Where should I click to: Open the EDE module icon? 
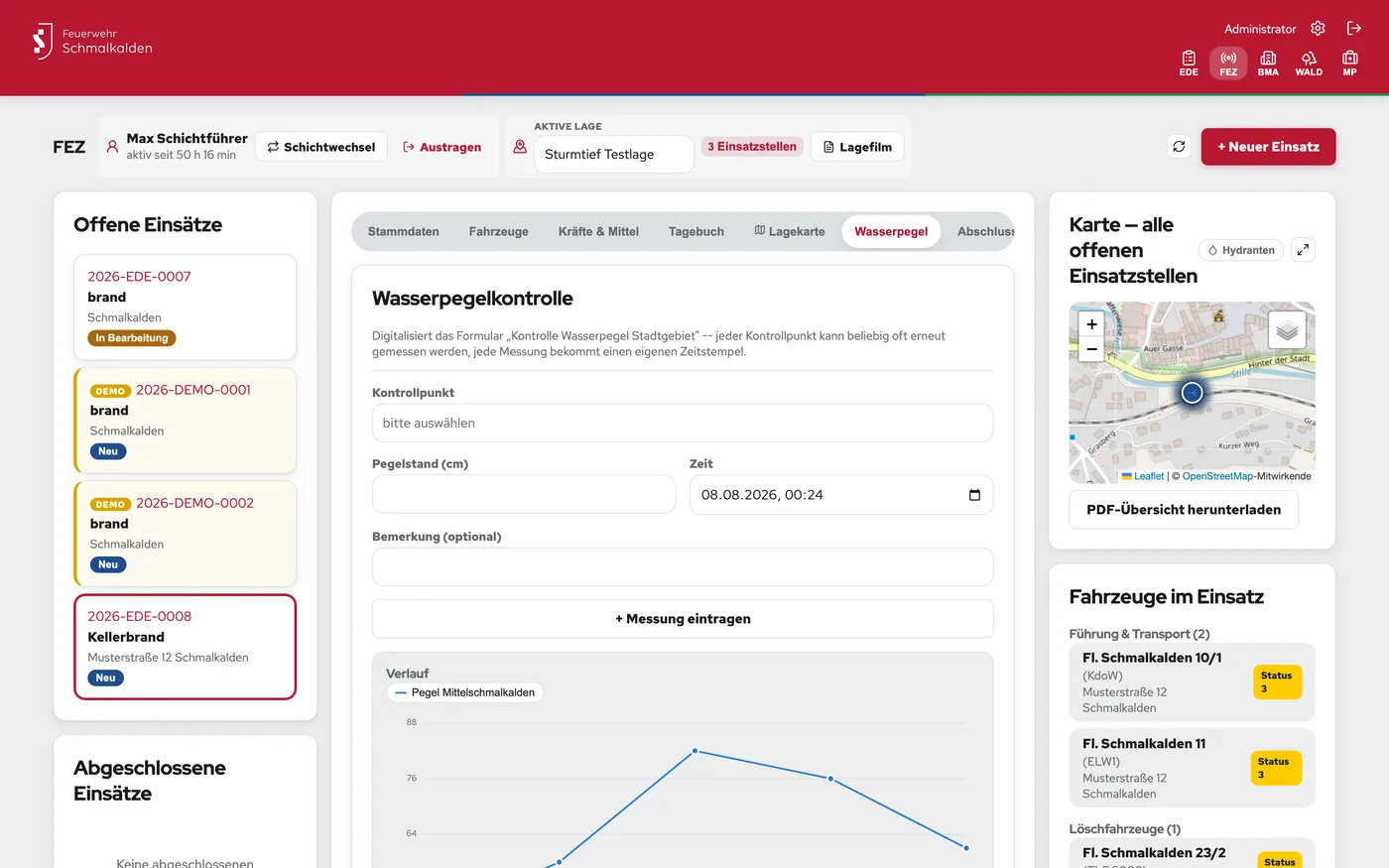[1189, 62]
